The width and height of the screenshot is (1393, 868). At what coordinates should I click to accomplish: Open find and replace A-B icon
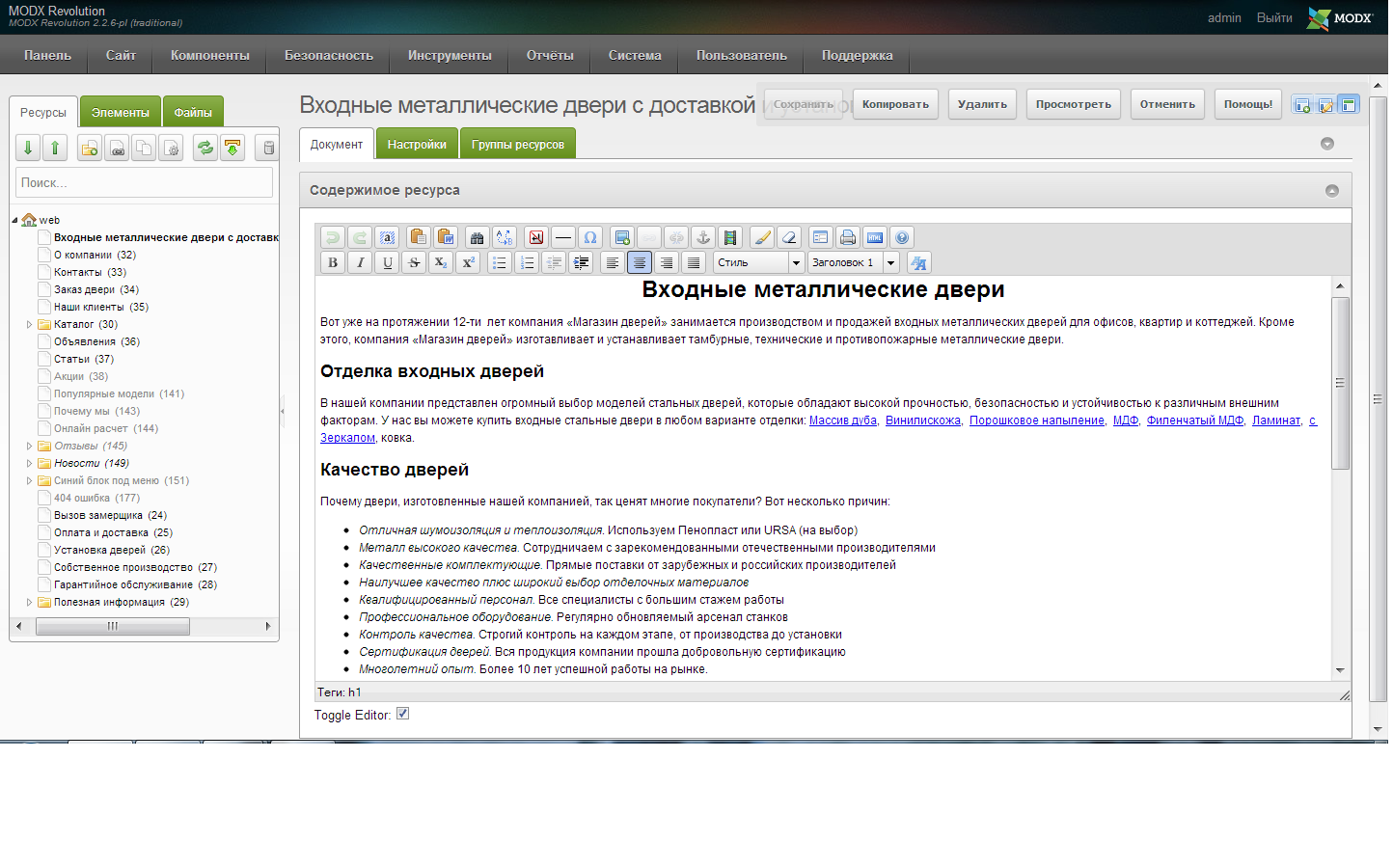pyautogui.click(x=504, y=237)
